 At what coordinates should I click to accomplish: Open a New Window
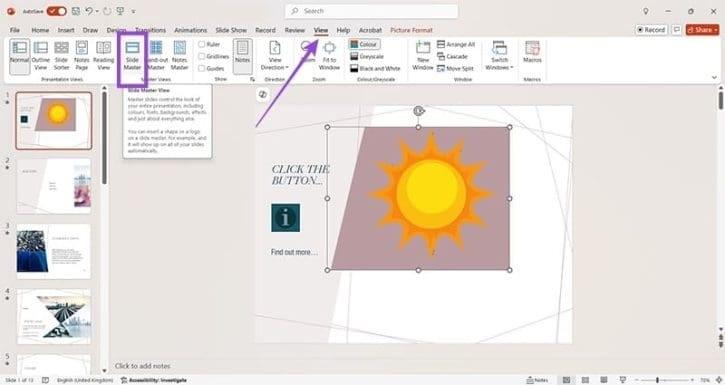[x=423, y=55]
